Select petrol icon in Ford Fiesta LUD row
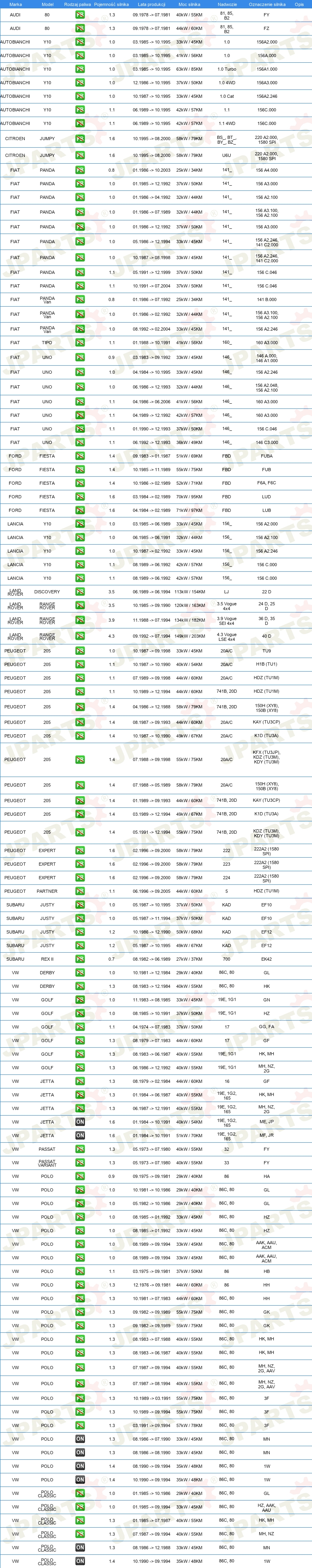Image resolution: width=312 pixels, height=1568 pixels. [80, 497]
